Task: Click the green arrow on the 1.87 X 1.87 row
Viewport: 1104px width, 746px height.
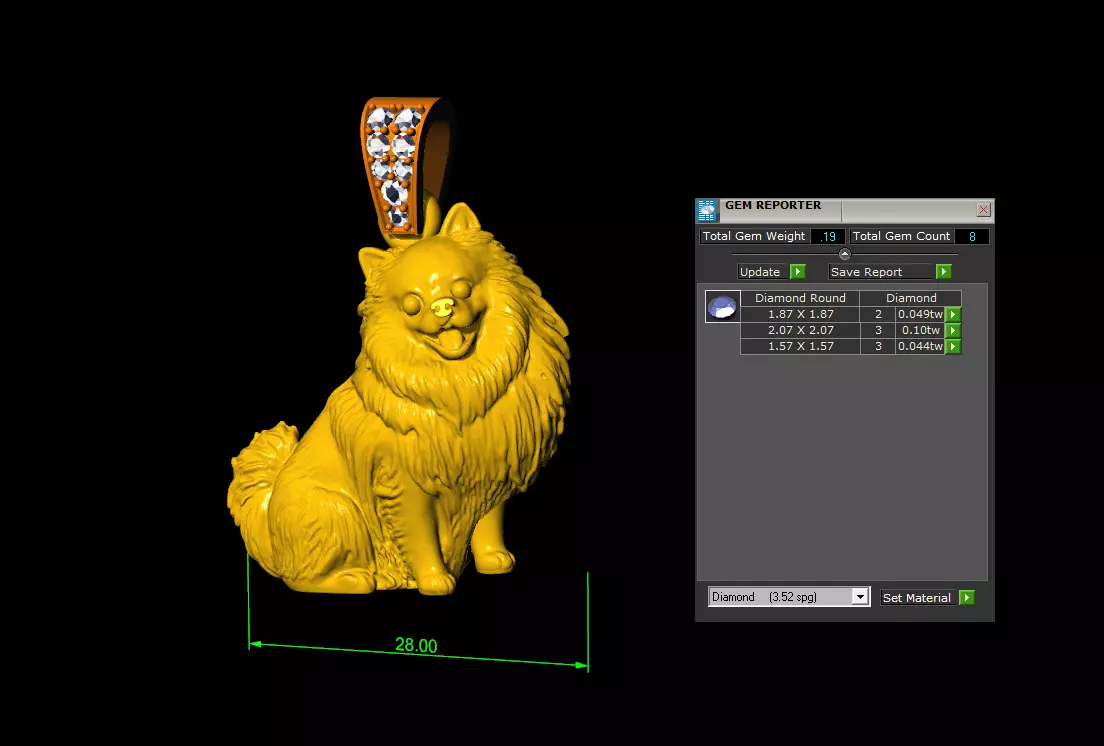Action: tap(953, 315)
